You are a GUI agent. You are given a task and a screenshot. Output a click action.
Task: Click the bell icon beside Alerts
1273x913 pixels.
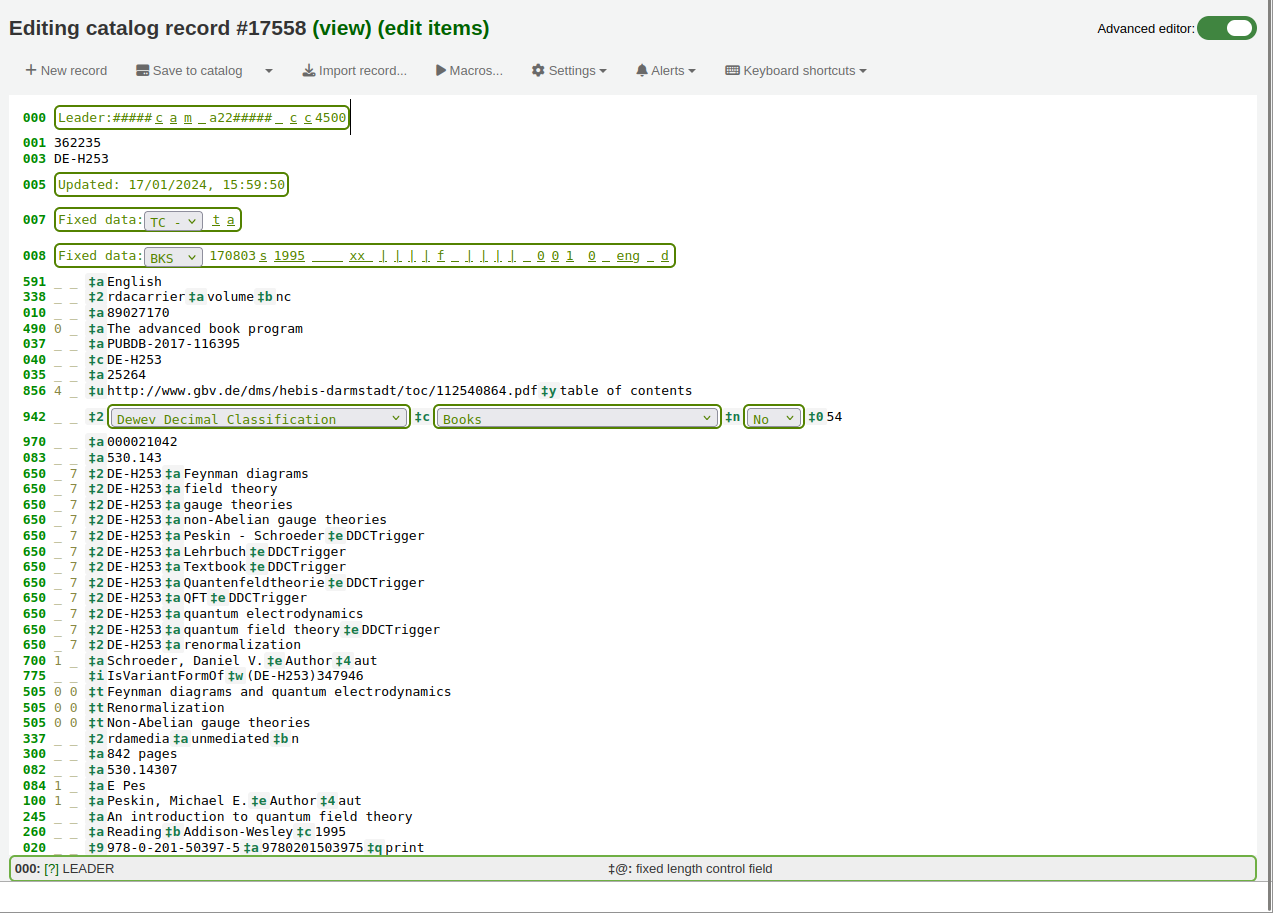[x=642, y=70]
